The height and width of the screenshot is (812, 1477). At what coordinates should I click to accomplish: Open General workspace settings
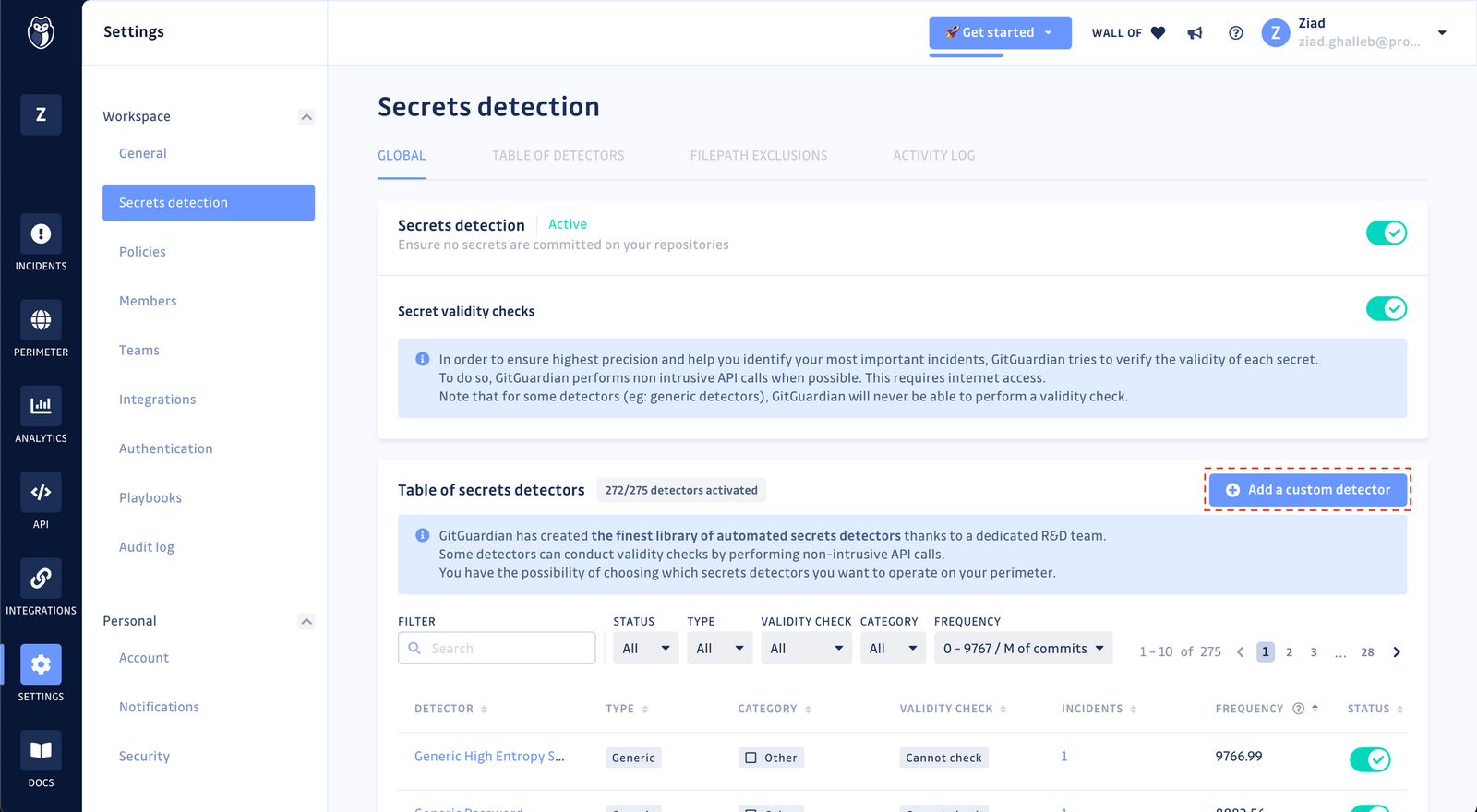(x=143, y=153)
